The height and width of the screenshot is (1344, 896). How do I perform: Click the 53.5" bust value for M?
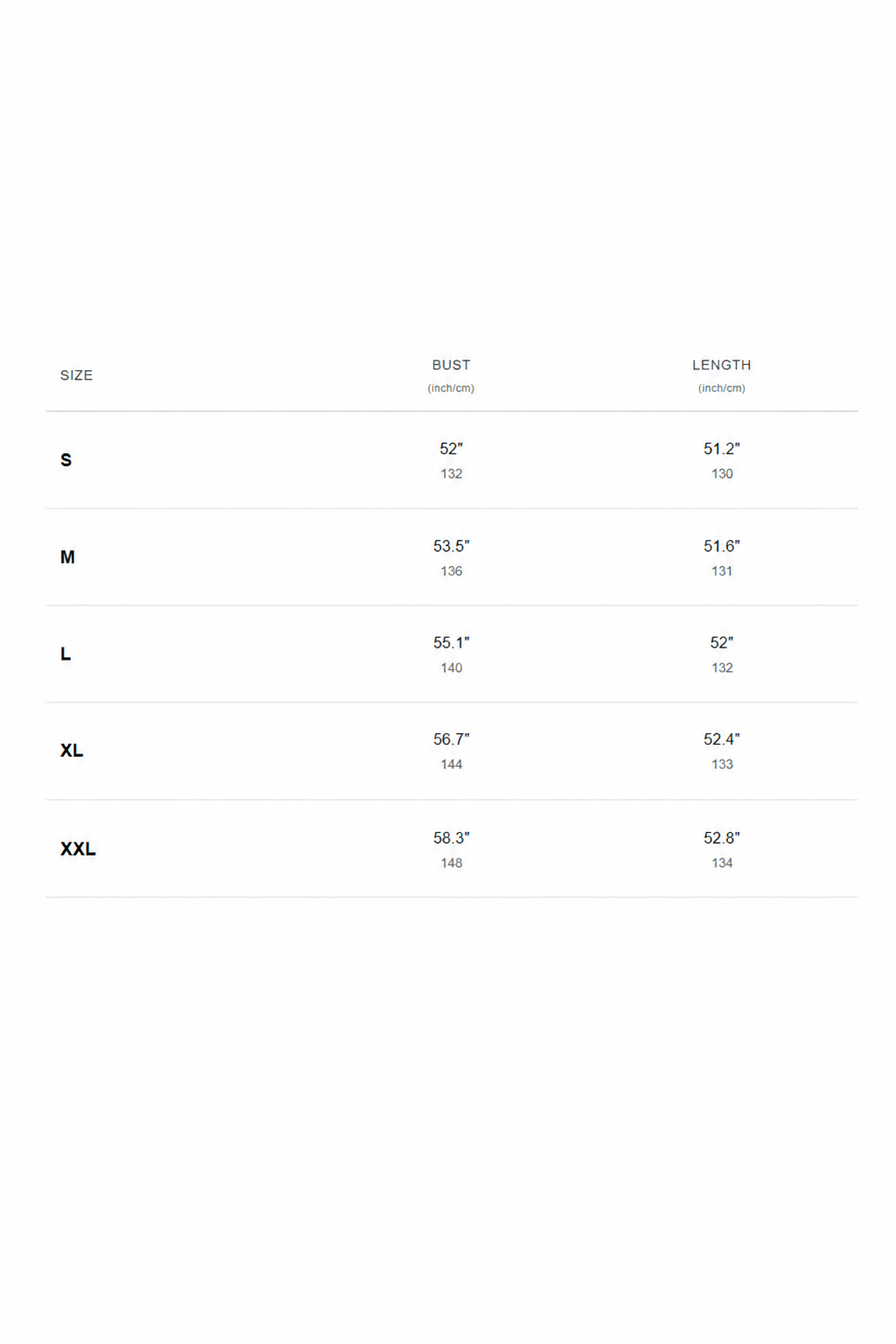pos(451,546)
